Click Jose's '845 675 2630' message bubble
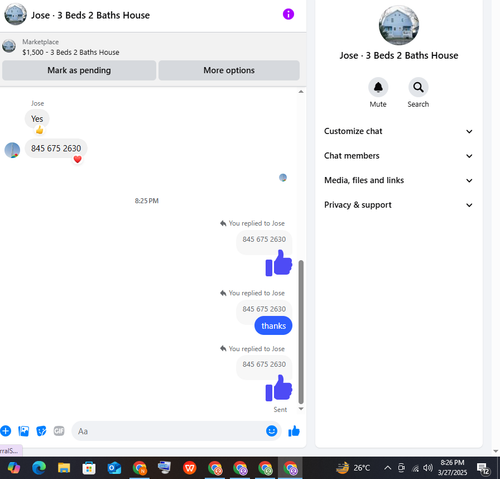 click(x=56, y=148)
